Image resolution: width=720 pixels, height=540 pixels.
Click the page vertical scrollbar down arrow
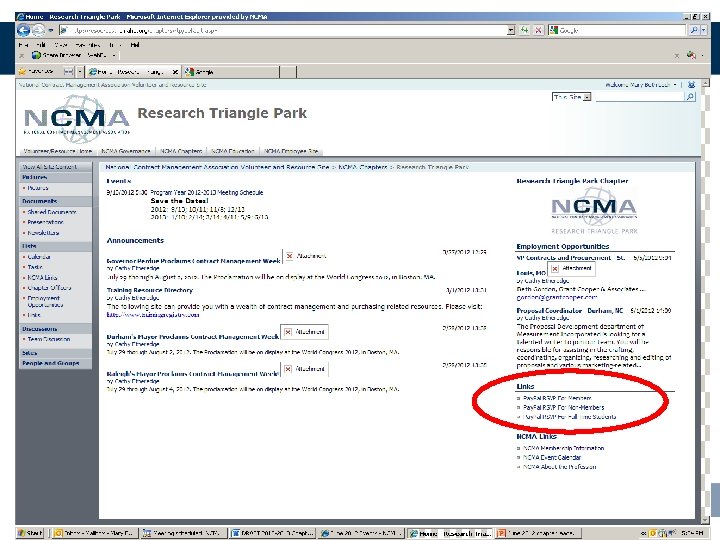click(706, 520)
